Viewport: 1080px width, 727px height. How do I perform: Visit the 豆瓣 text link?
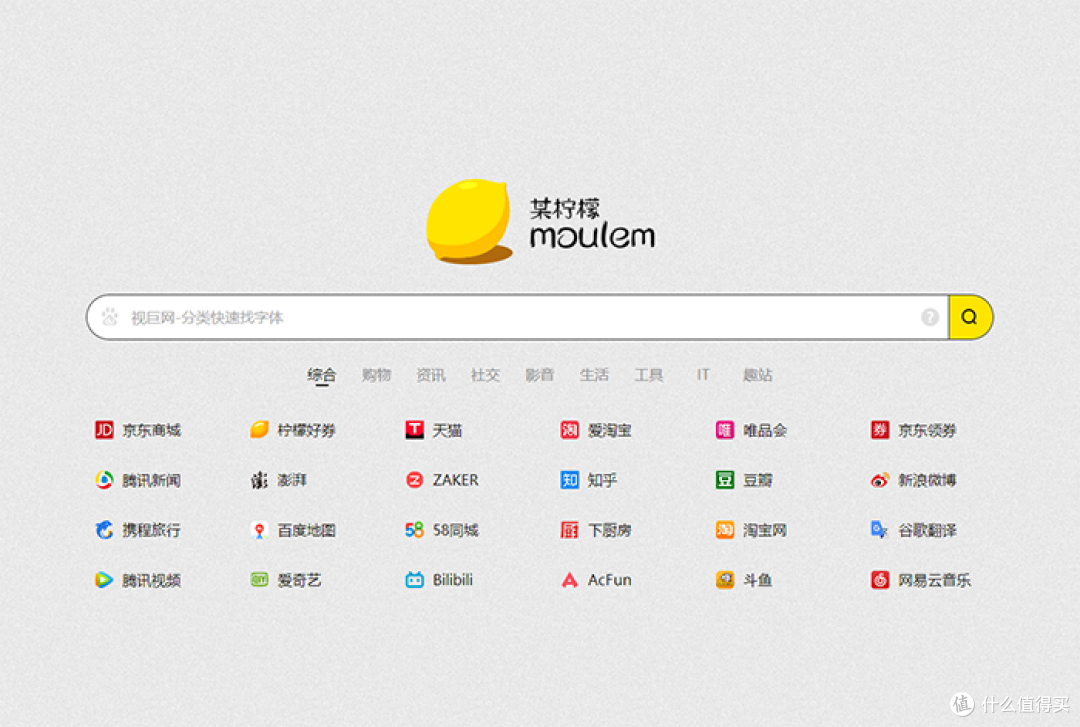point(758,480)
